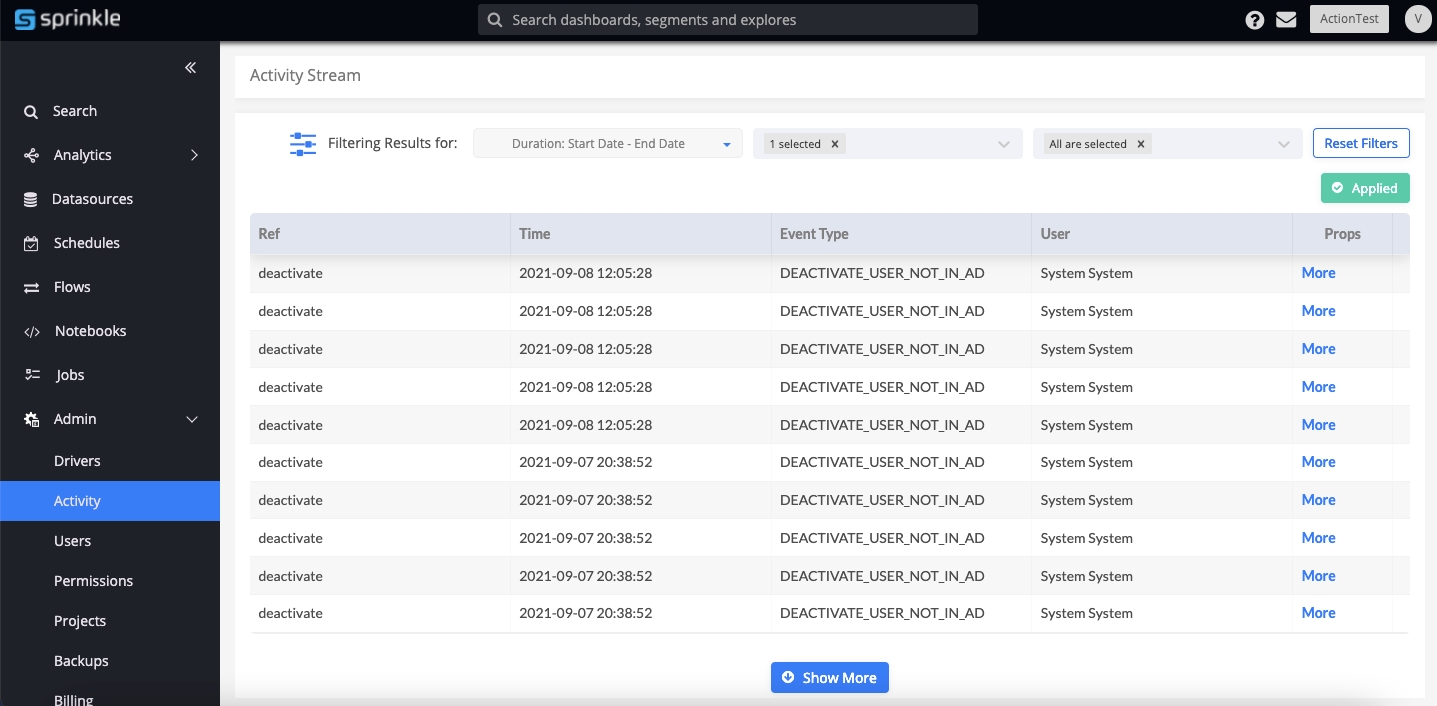Remove the '1 selected' filter tag

click(x=835, y=144)
